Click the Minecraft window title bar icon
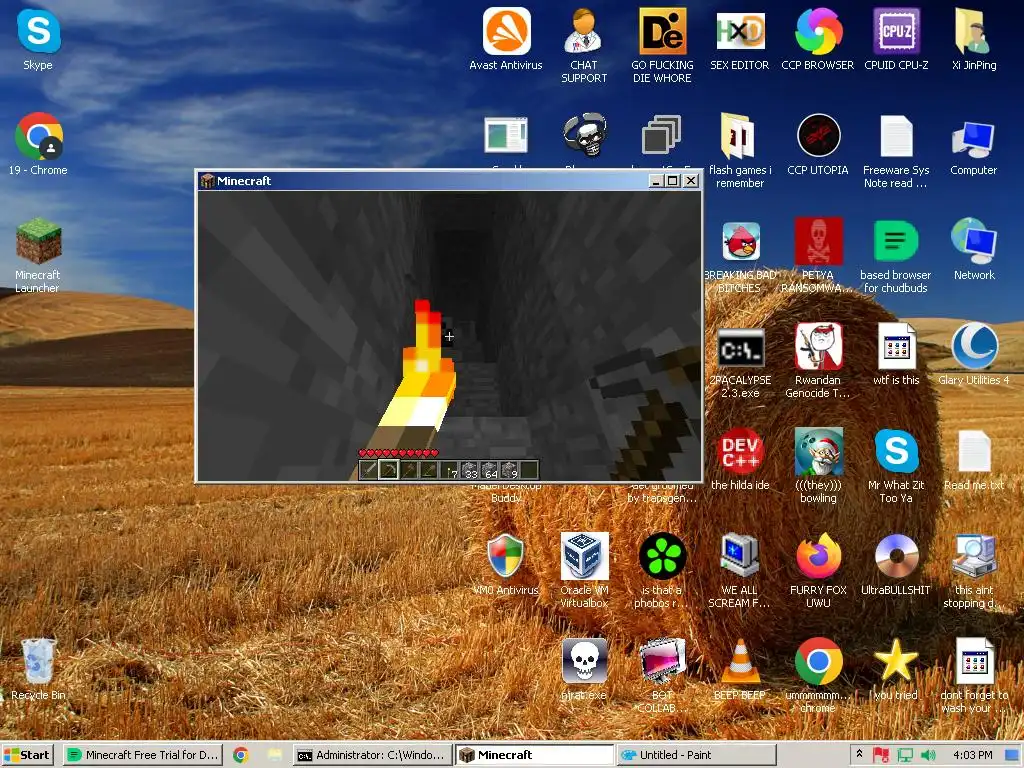 click(x=208, y=181)
